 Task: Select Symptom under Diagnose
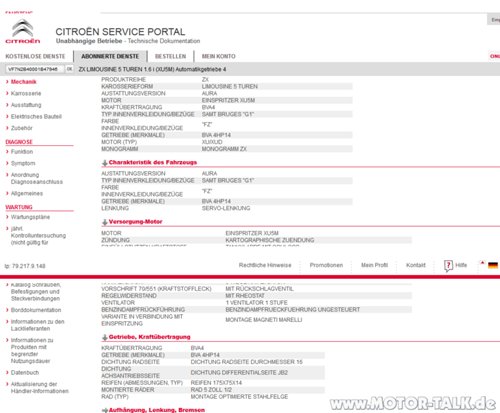23,163
